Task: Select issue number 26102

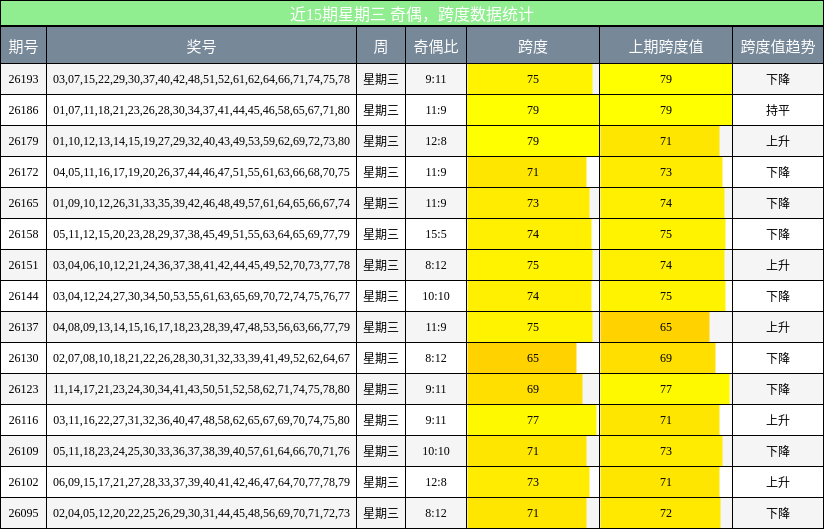Action: [24, 482]
